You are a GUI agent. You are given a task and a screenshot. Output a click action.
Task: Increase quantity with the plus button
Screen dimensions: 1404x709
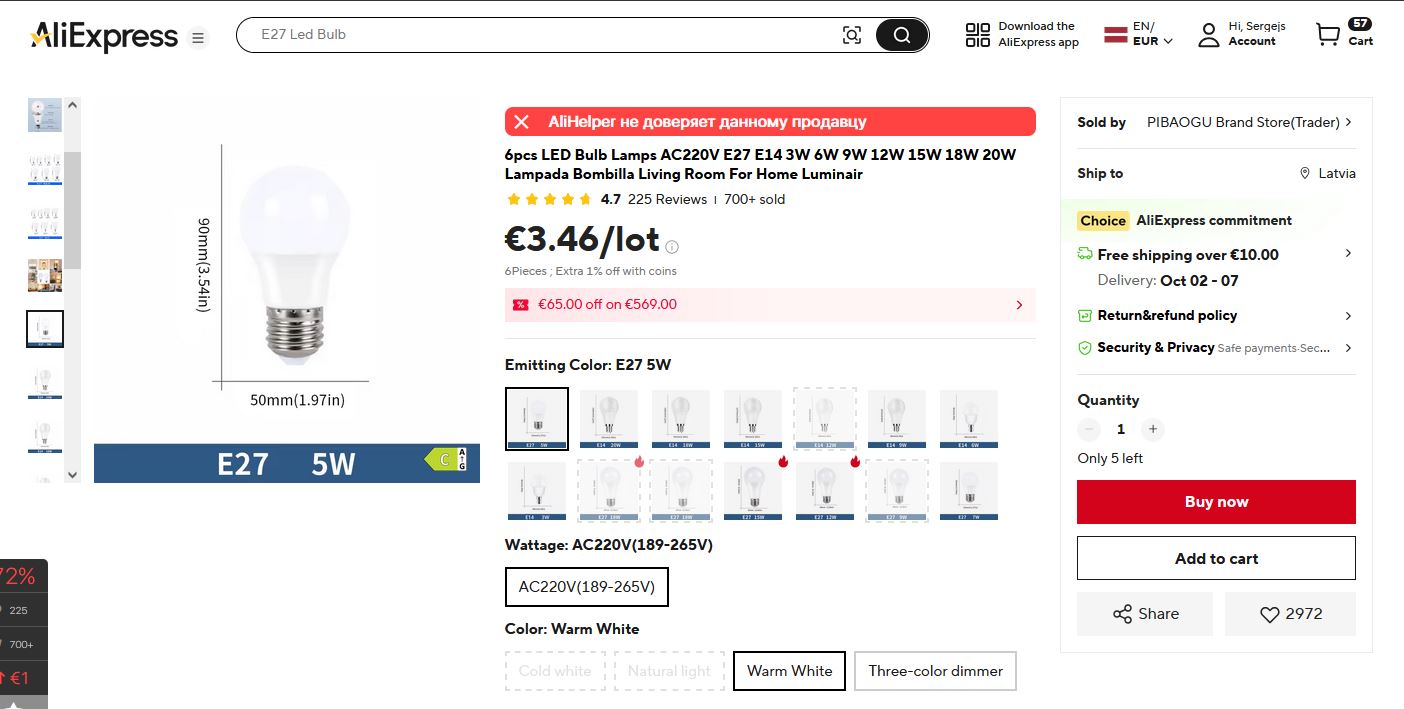click(x=1153, y=429)
